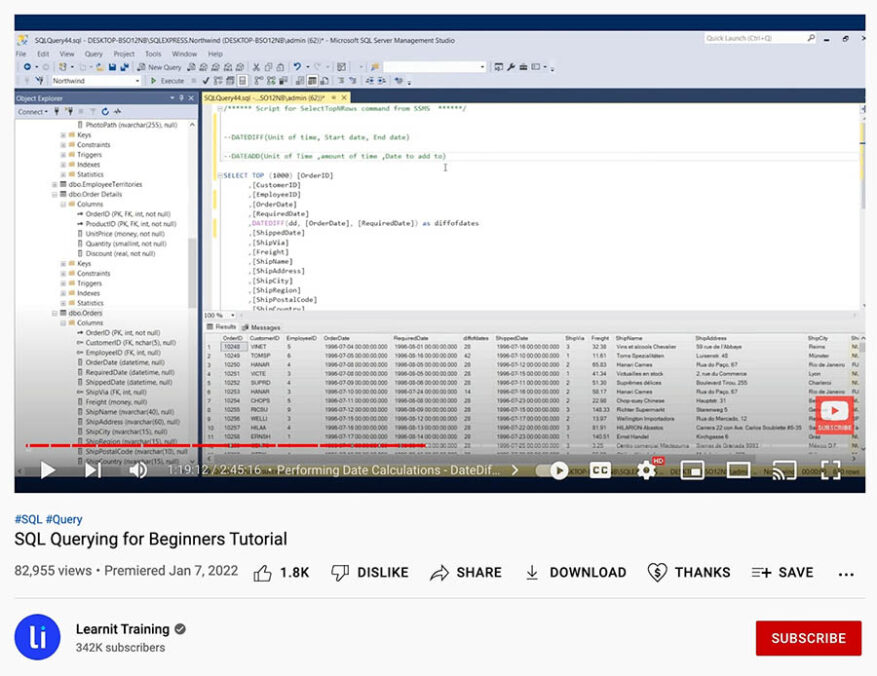Click the Save icon on the toolbar
The width and height of the screenshot is (877, 676).
tap(110, 66)
